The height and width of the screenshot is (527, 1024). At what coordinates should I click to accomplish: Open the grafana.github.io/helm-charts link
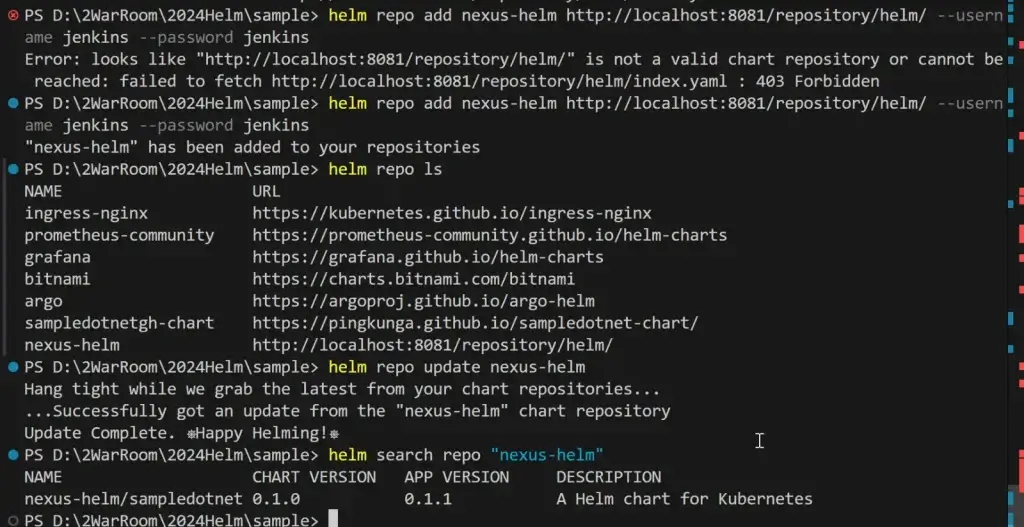428,257
